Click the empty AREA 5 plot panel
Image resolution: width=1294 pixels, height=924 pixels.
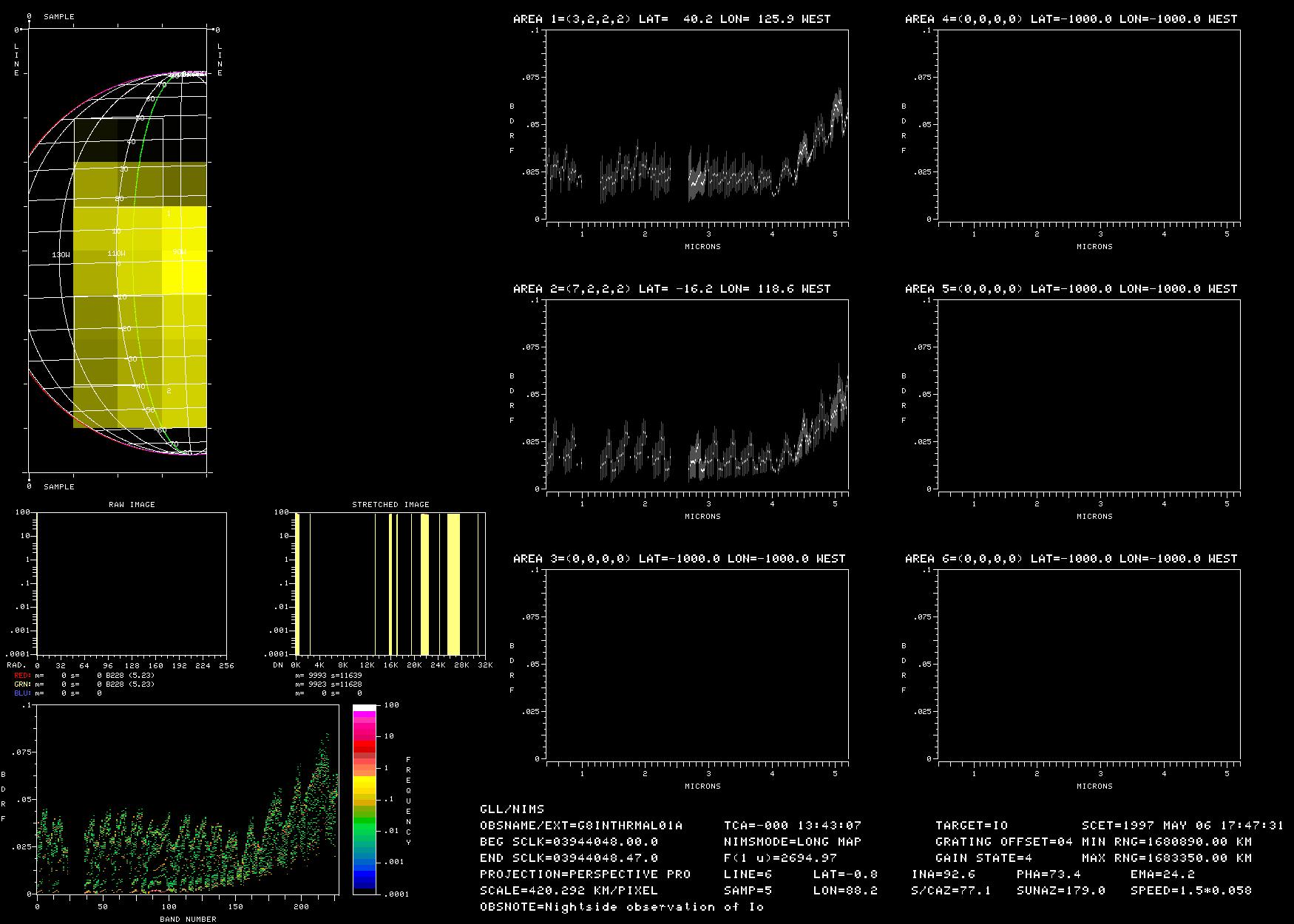[x=1088, y=395]
